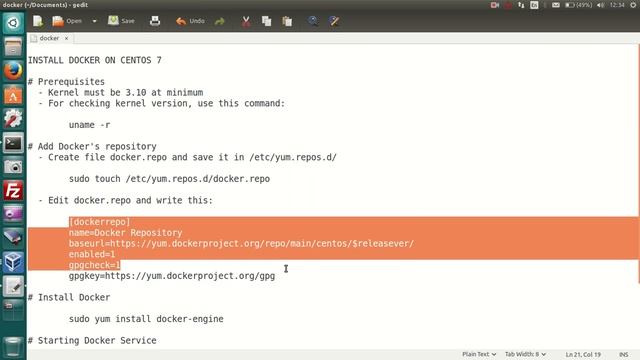Click the clock showing 12:34
The image size is (640, 360).
[x=617, y=5]
